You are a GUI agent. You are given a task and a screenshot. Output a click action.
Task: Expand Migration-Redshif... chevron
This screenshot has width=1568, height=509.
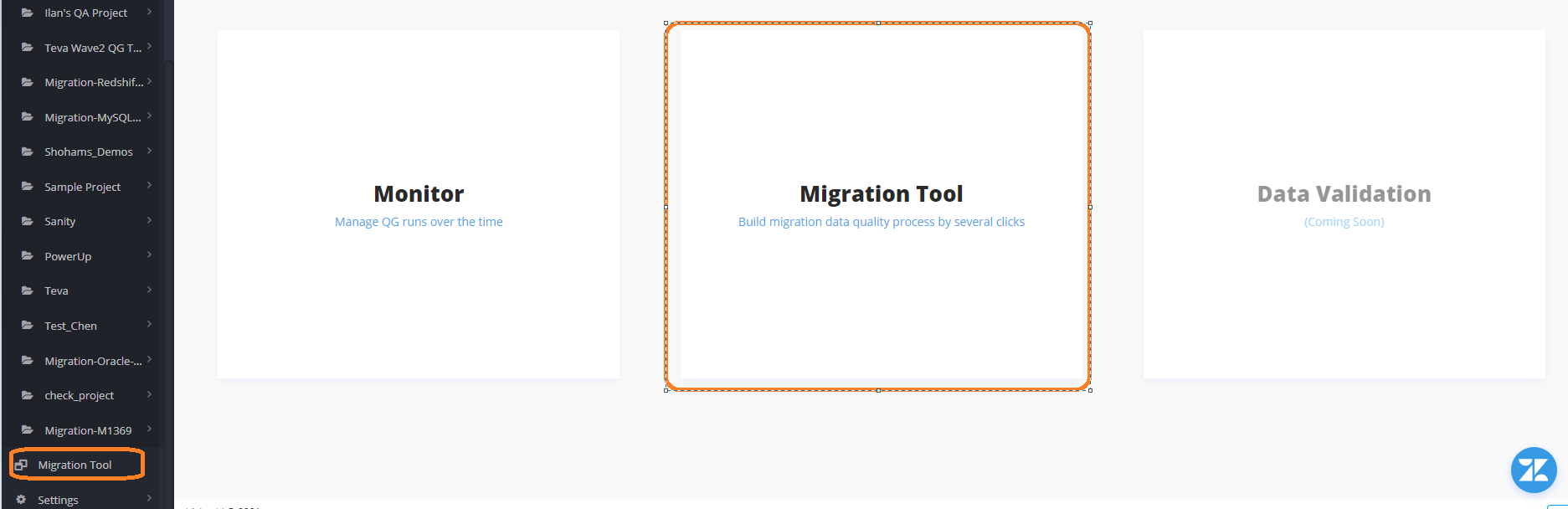pos(149,81)
